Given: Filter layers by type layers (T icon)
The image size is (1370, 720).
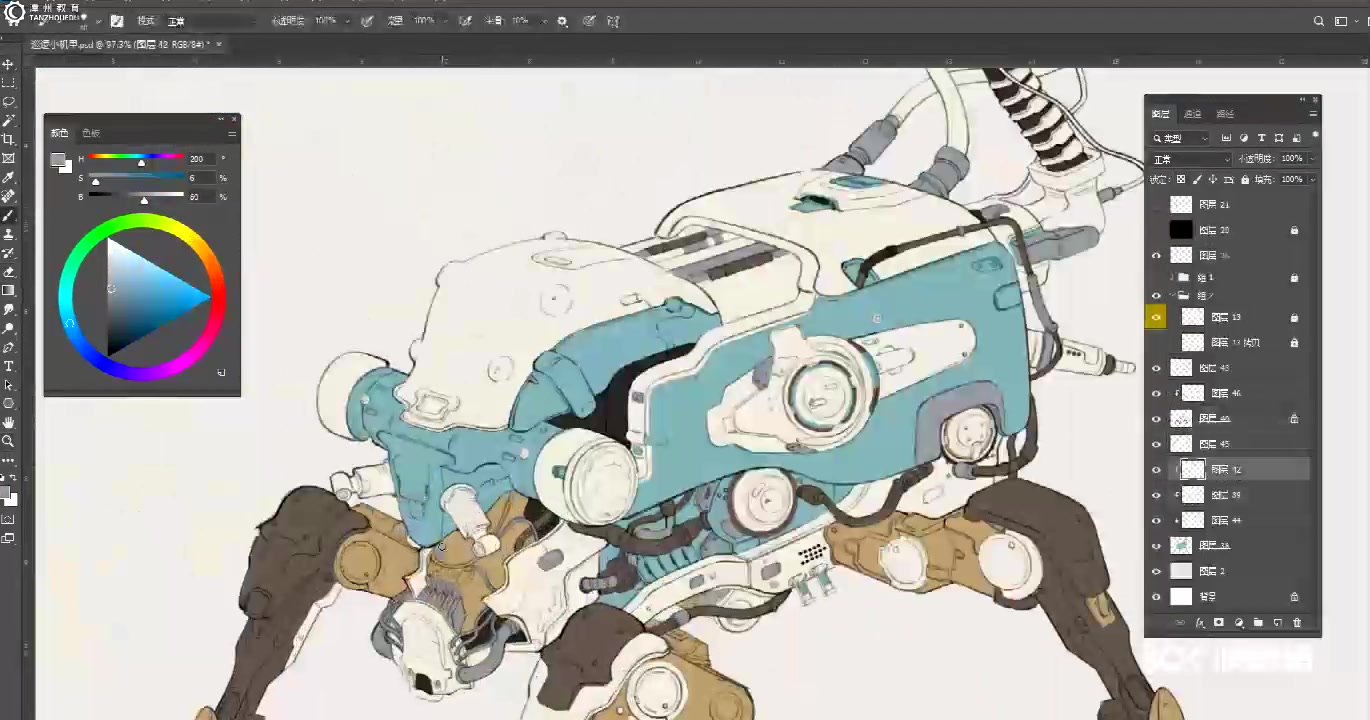Looking at the screenshot, I should pos(1262,138).
